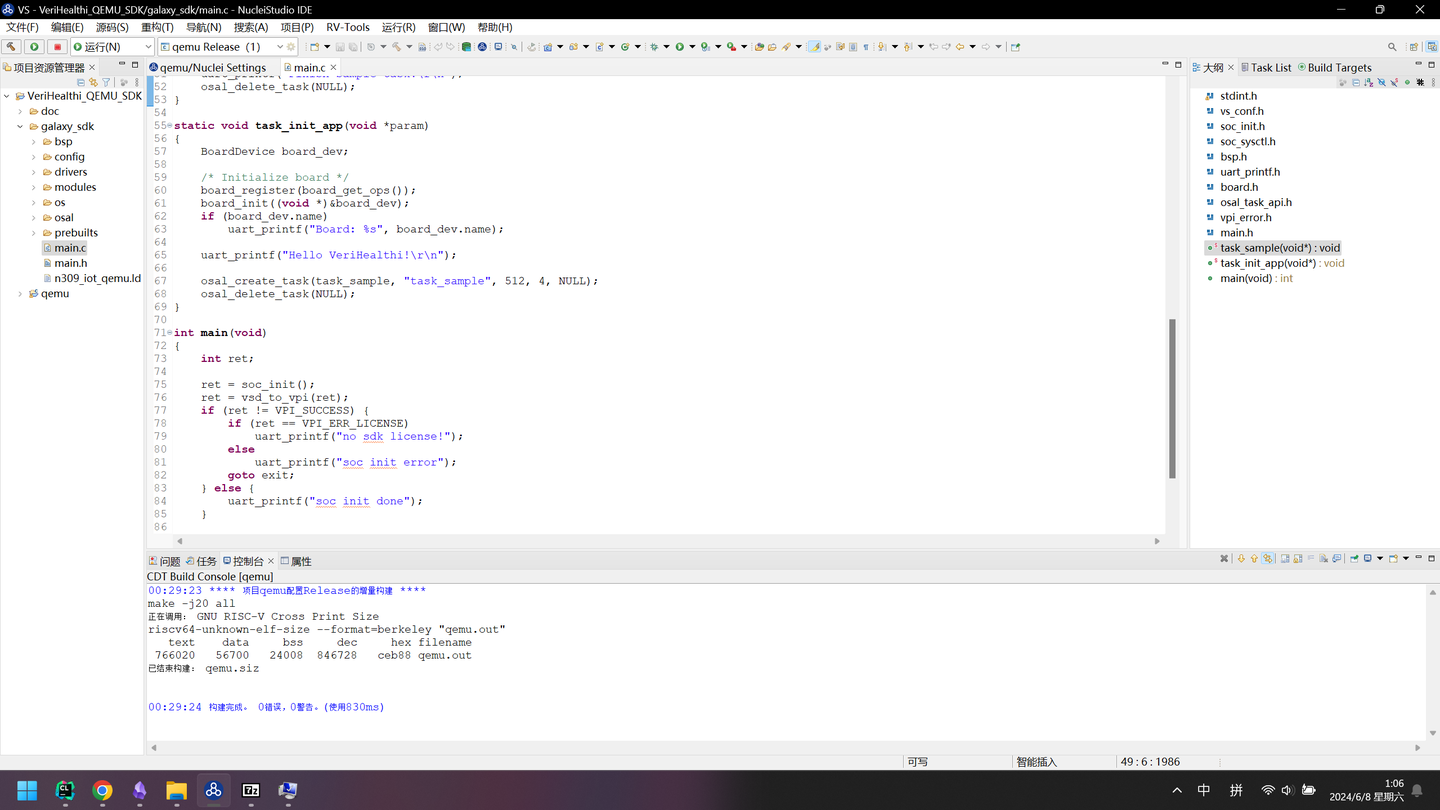Toggle the console scroll lock icon

click(x=1297, y=559)
